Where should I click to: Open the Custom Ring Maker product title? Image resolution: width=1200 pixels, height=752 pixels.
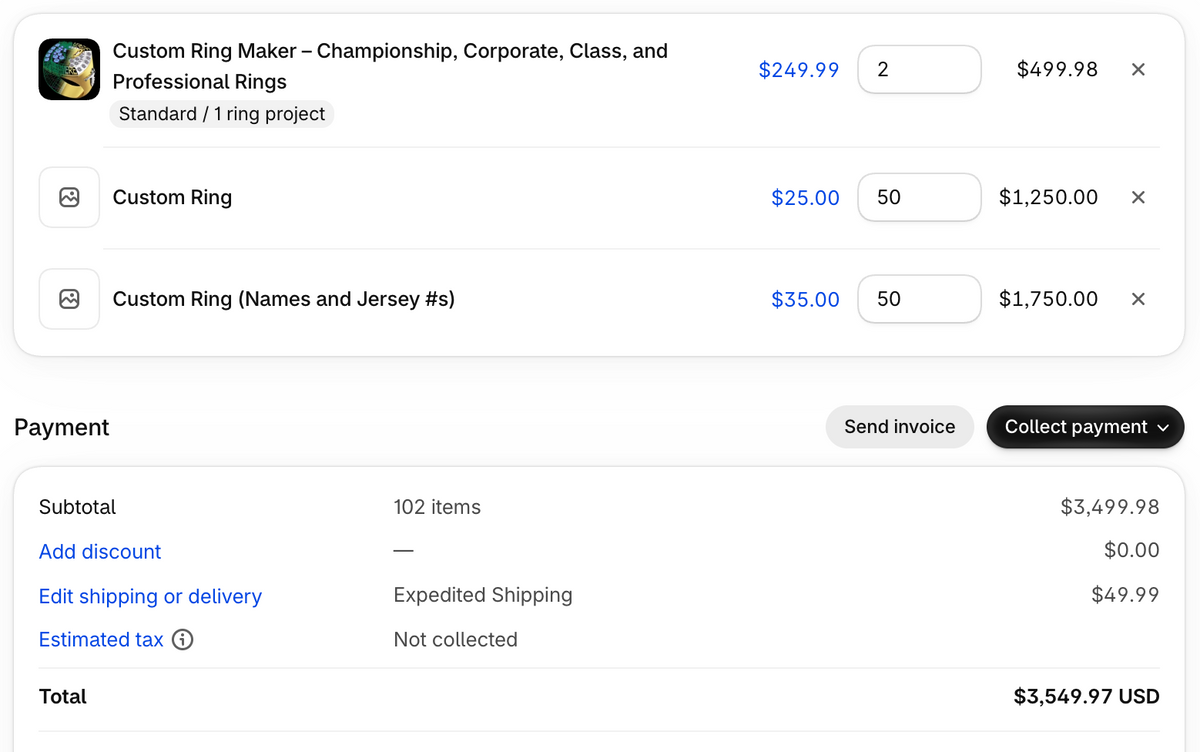tap(390, 66)
